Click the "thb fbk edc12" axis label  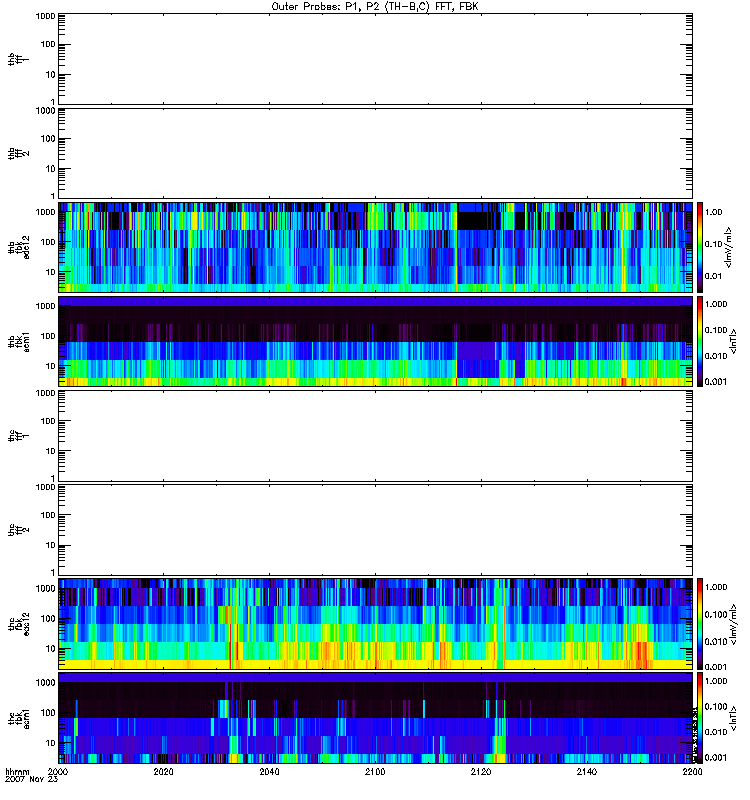18,247
